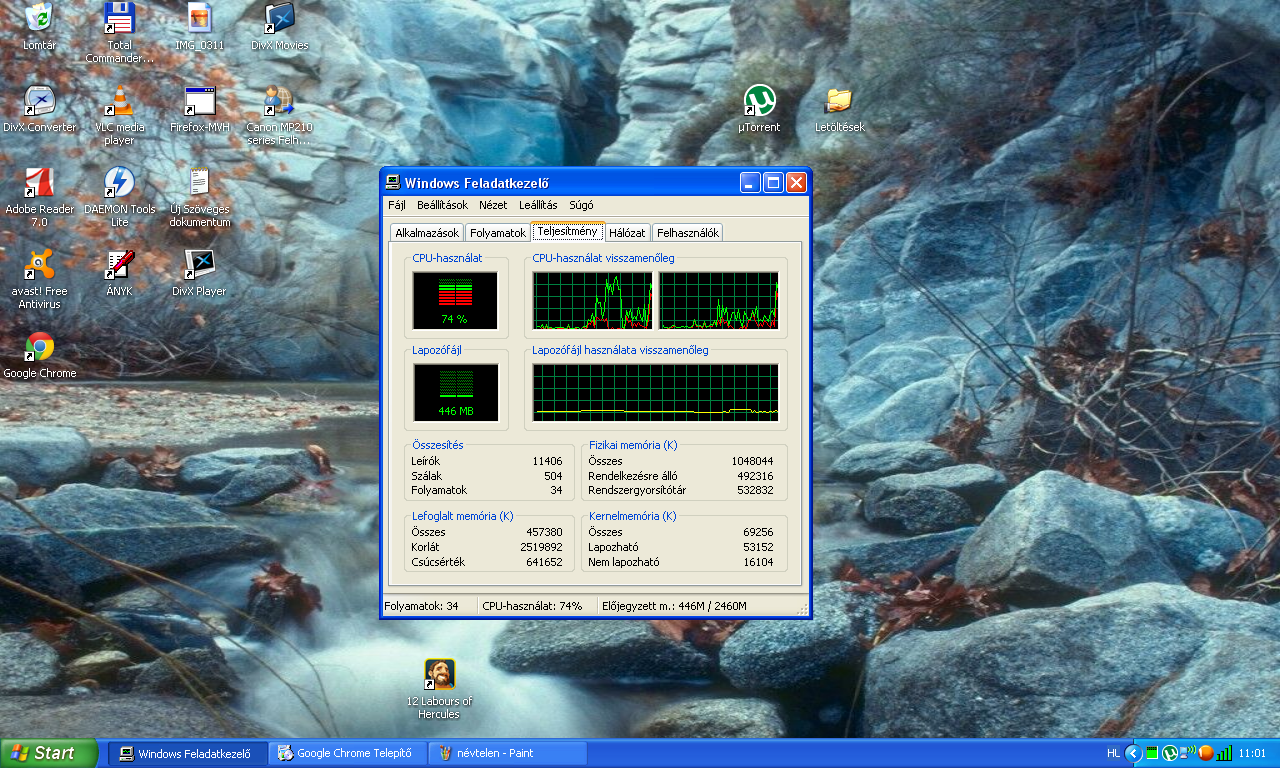Image resolution: width=1280 pixels, height=768 pixels.
Task: Switch to the Alkalmazások tab
Action: point(427,233)
